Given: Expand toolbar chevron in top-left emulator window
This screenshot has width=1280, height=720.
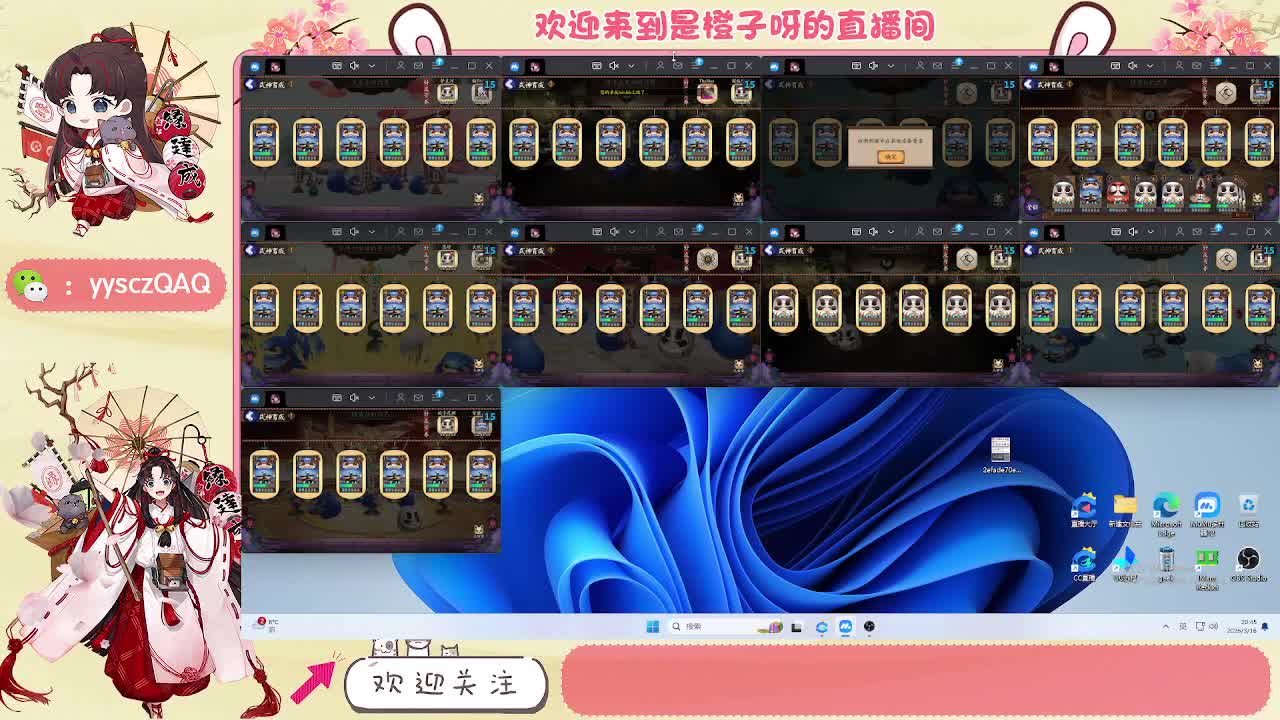Looking at the screenshot, I should (372, 66).
